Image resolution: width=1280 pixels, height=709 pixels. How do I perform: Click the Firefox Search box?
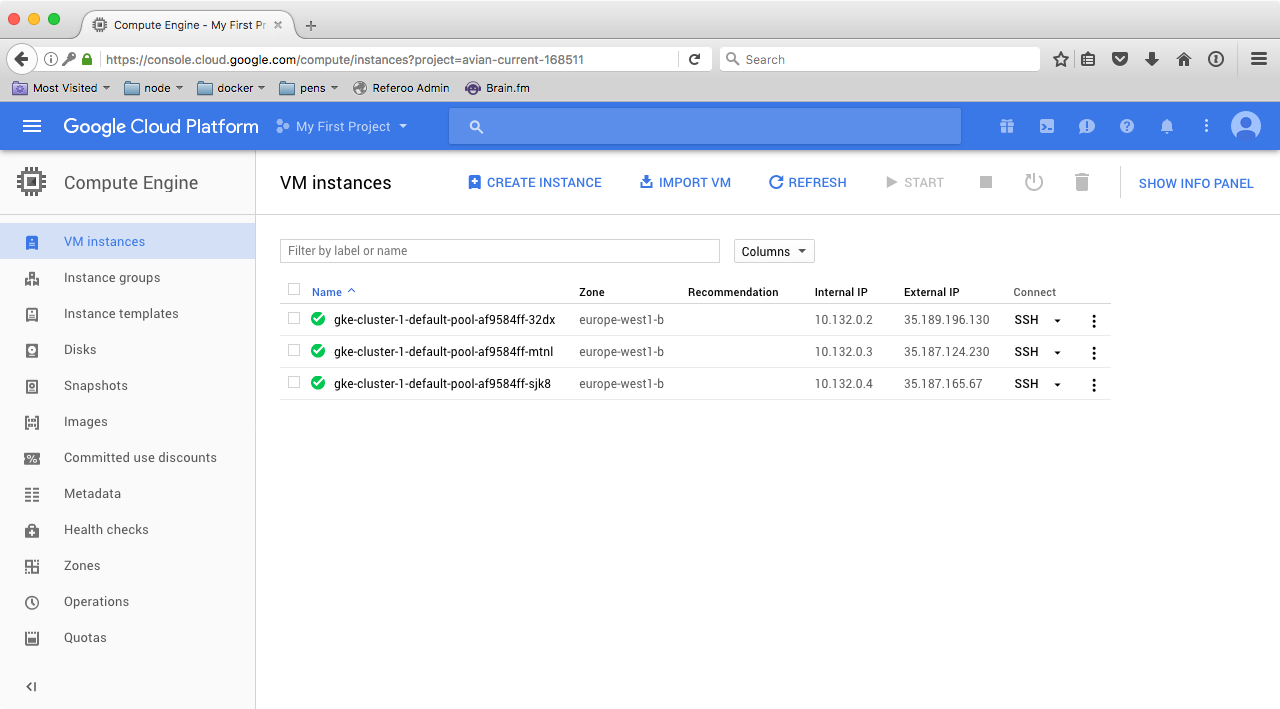882,59
